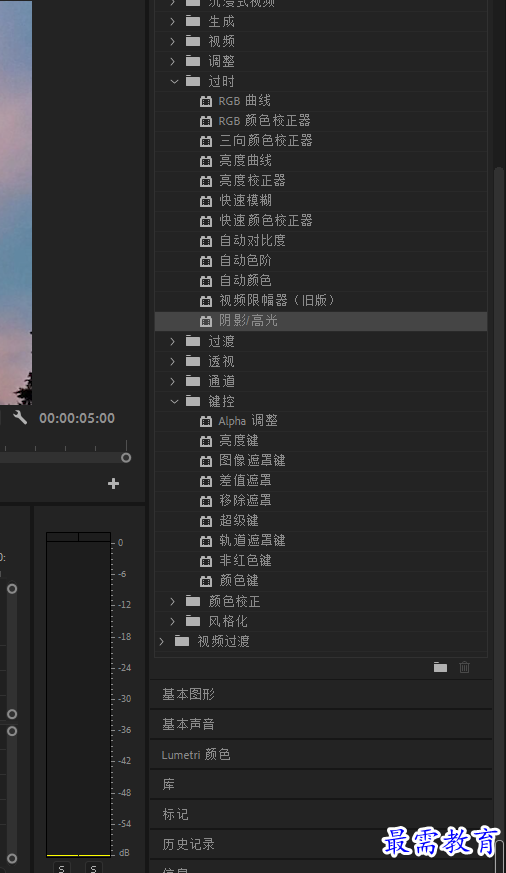Select the 亮度键 effect
The width and height of the screenshot is (506, 873).
coord(237,442)
